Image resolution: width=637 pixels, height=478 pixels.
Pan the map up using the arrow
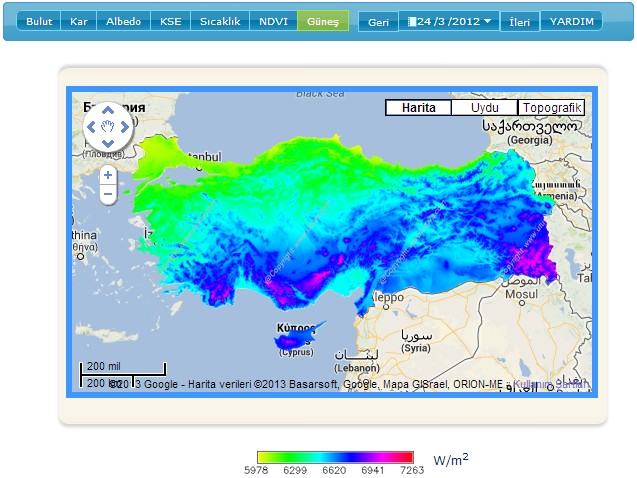tap(108, 111)
